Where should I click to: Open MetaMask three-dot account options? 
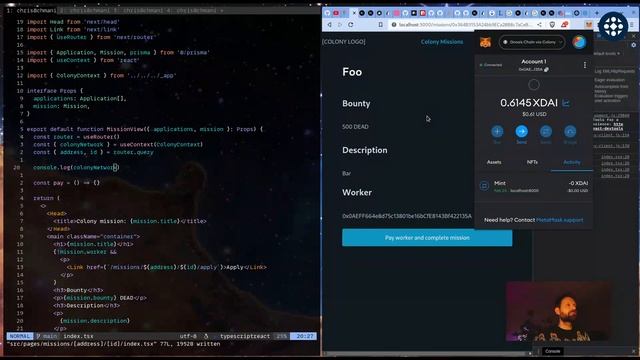[585, 65]
